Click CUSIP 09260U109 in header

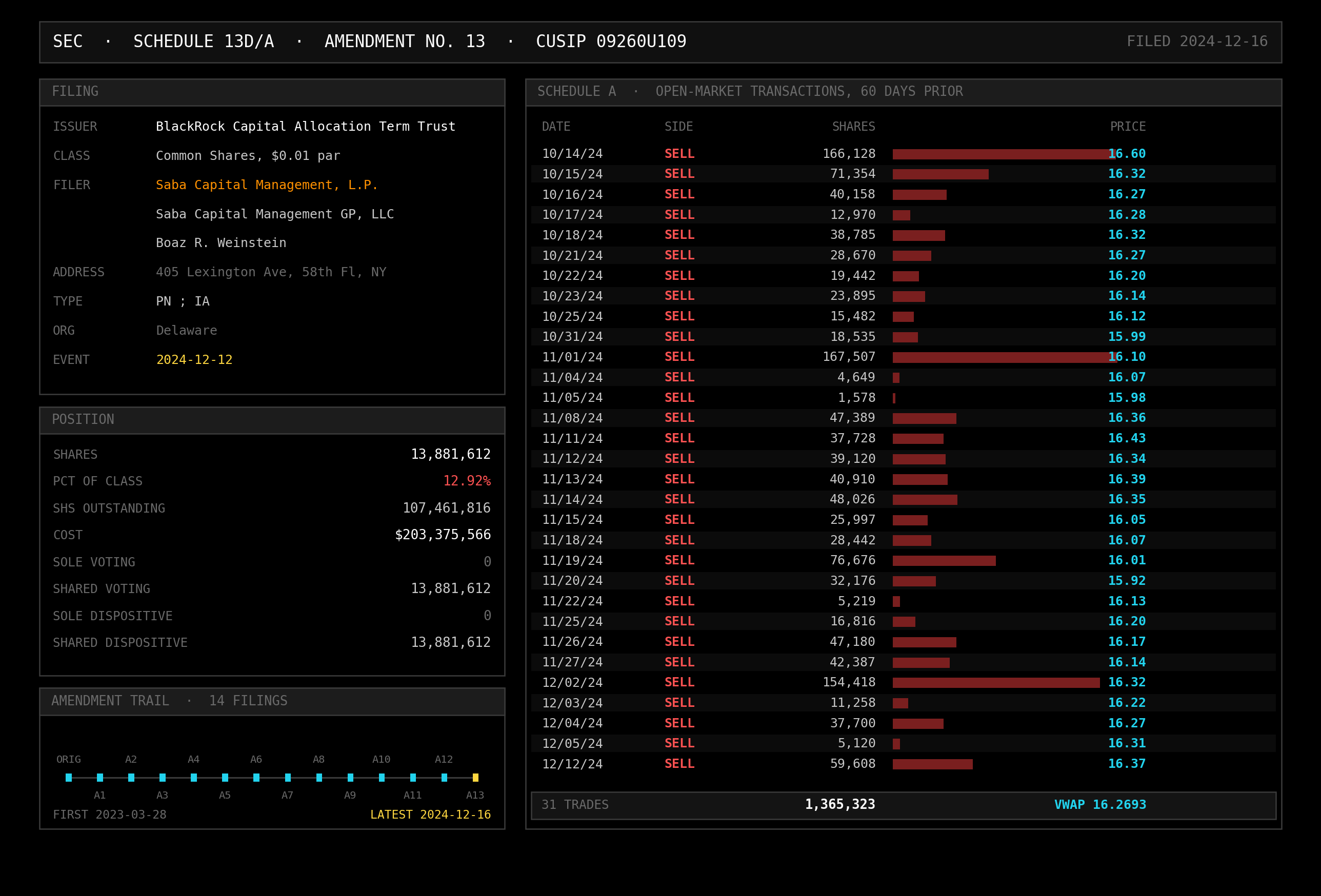[611, 42]
